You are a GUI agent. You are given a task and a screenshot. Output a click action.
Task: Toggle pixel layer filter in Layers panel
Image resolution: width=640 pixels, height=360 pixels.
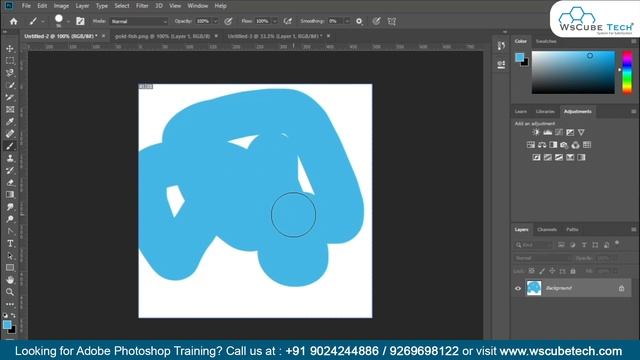coord(561,245)
